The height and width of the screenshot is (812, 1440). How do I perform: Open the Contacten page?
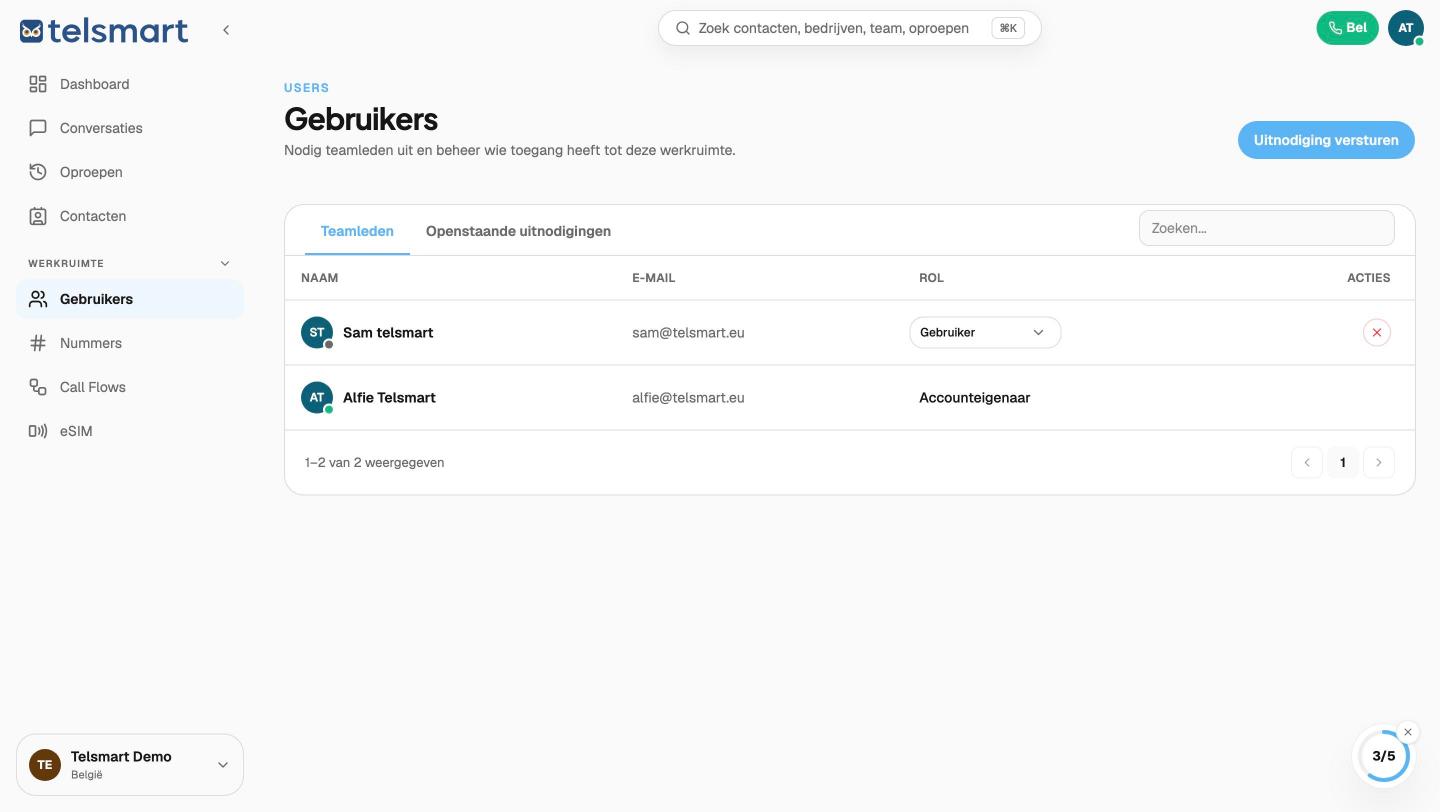coord(130,216)
